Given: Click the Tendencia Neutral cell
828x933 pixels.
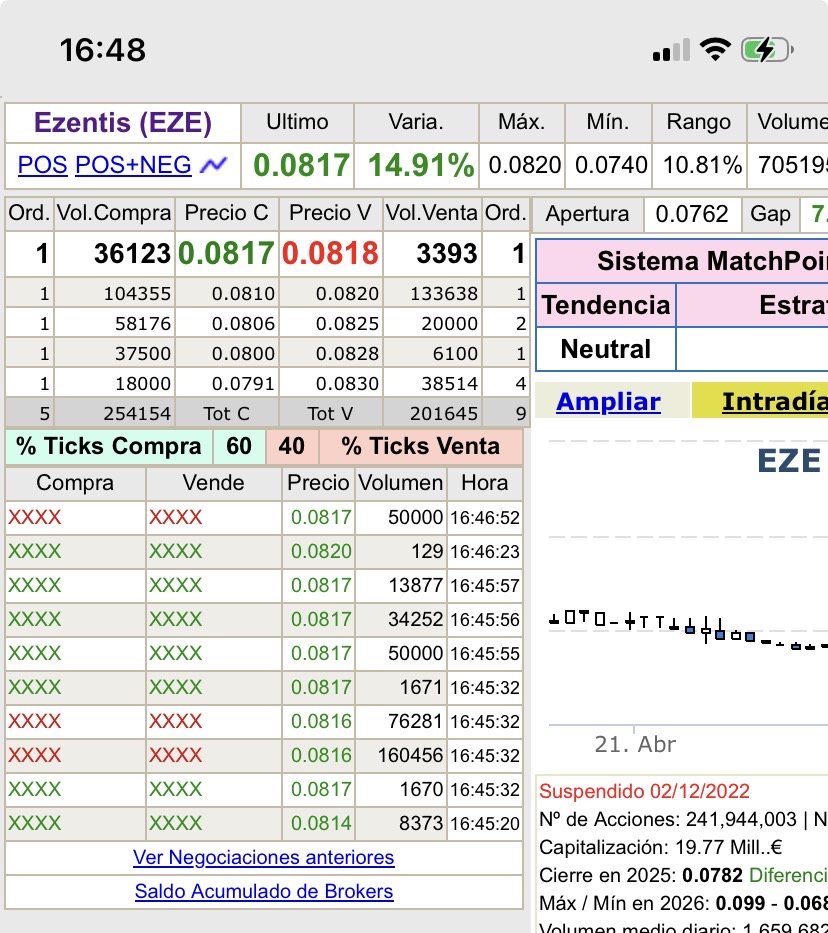Looking at the screenshot, I should click(x=605, y=349).
